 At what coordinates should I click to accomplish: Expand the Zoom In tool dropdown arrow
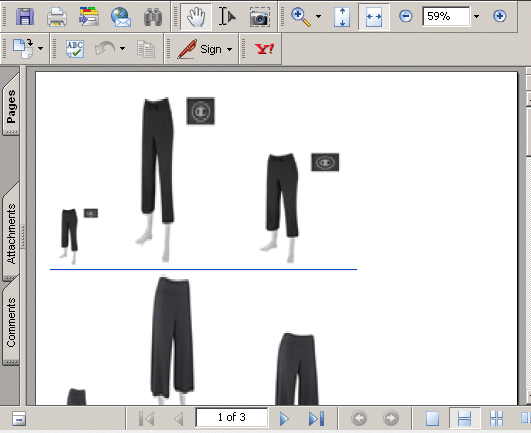[x=318, y=16]
